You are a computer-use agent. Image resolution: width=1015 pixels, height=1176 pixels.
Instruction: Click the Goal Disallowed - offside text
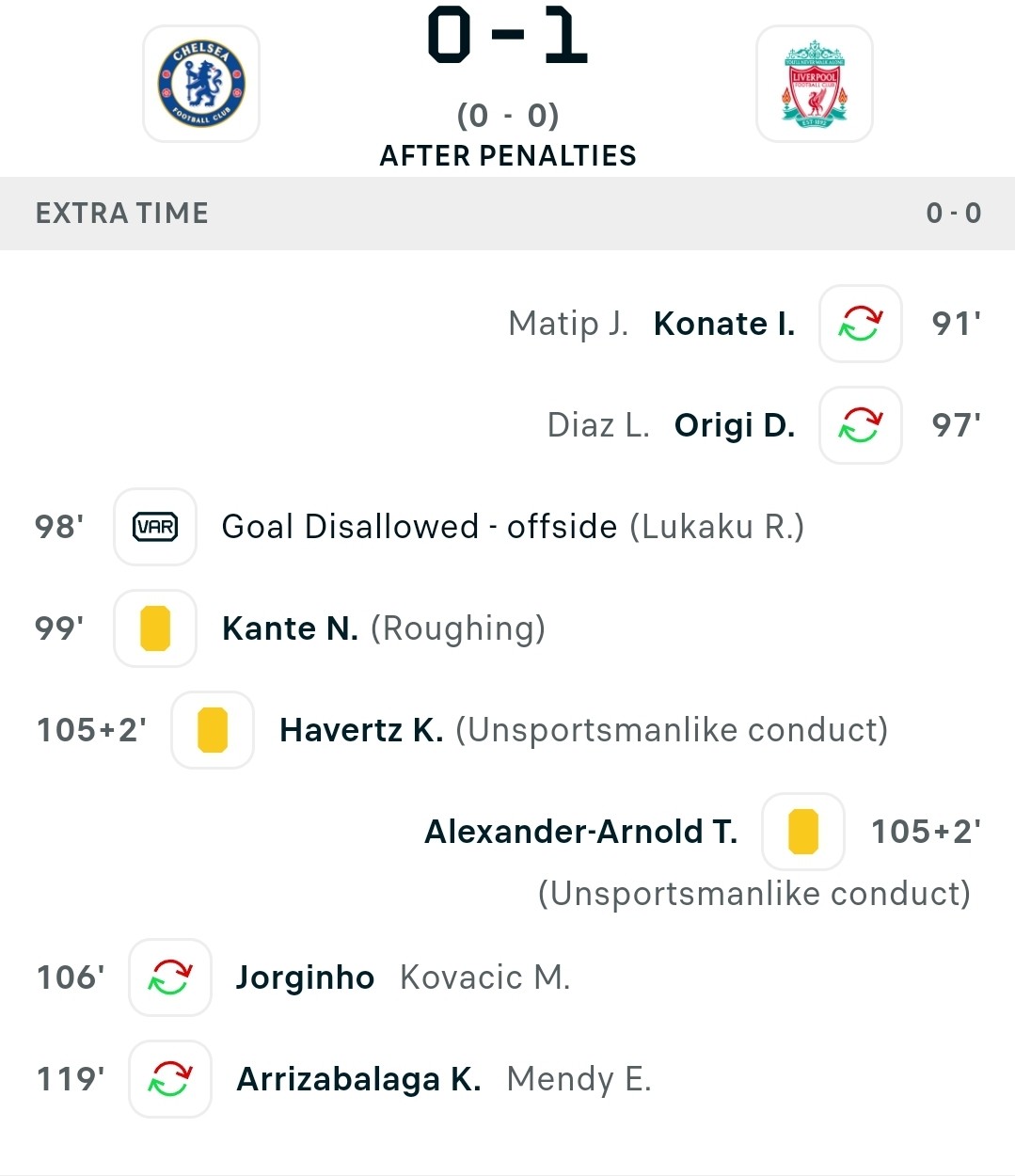420,527
